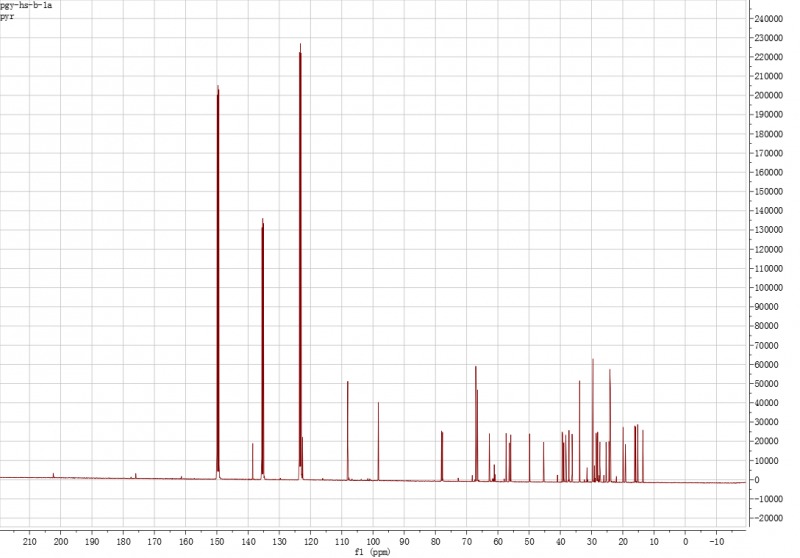Click the 200 tick label on ppm axis
This screenshot has width=800, height=558.
coord(61,542)
